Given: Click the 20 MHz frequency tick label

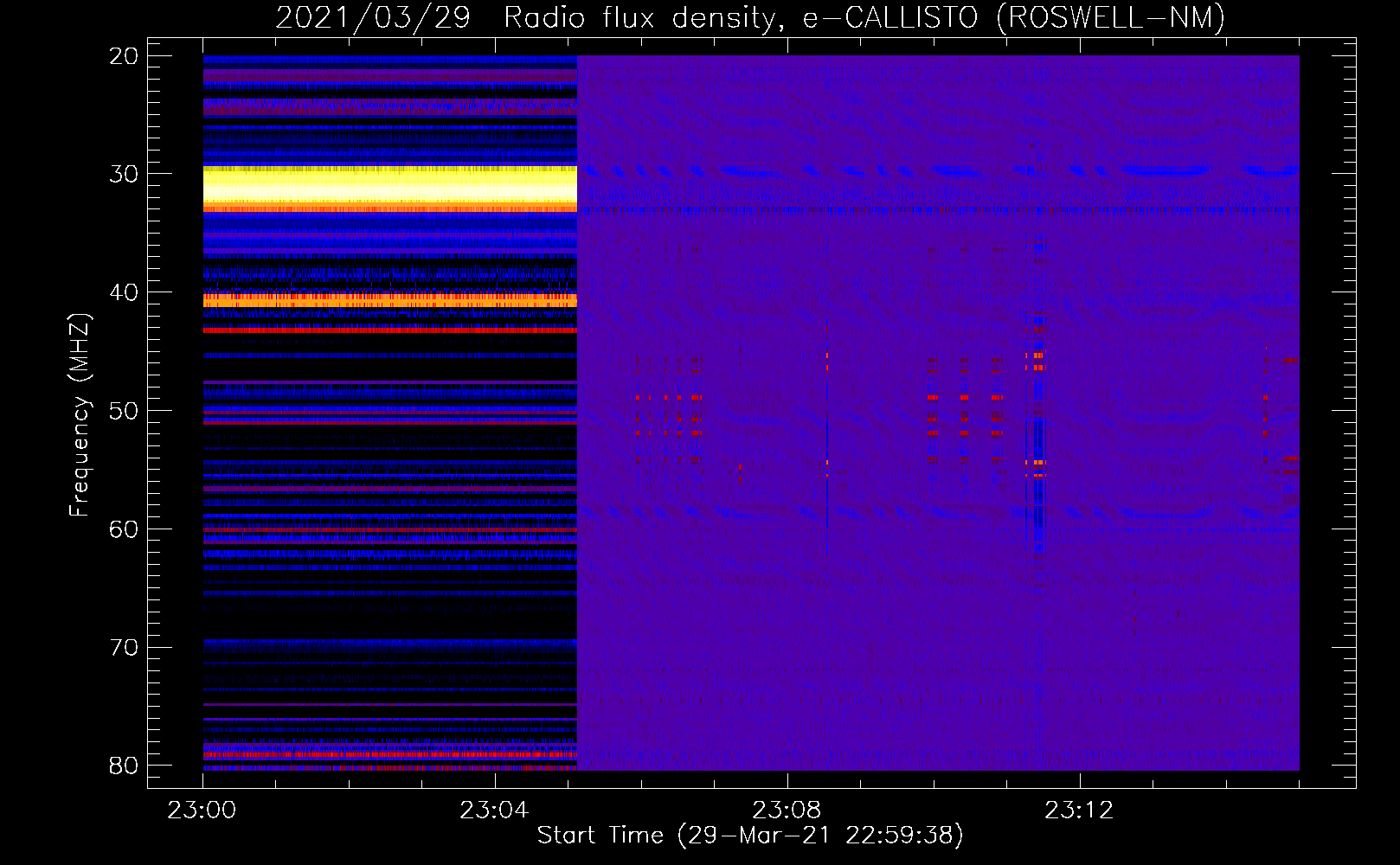Looking at the screenshot, I should coord(124,56).
